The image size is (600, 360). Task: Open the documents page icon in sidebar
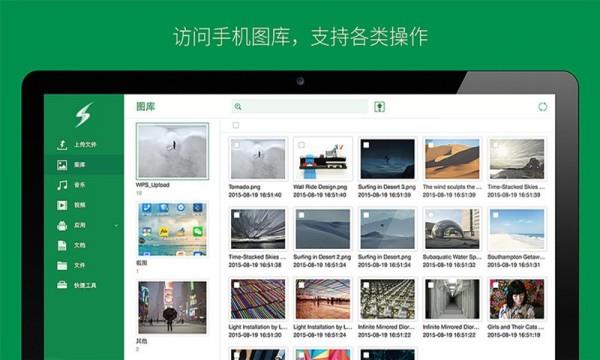pyautogui.click(x=62, y=245)
